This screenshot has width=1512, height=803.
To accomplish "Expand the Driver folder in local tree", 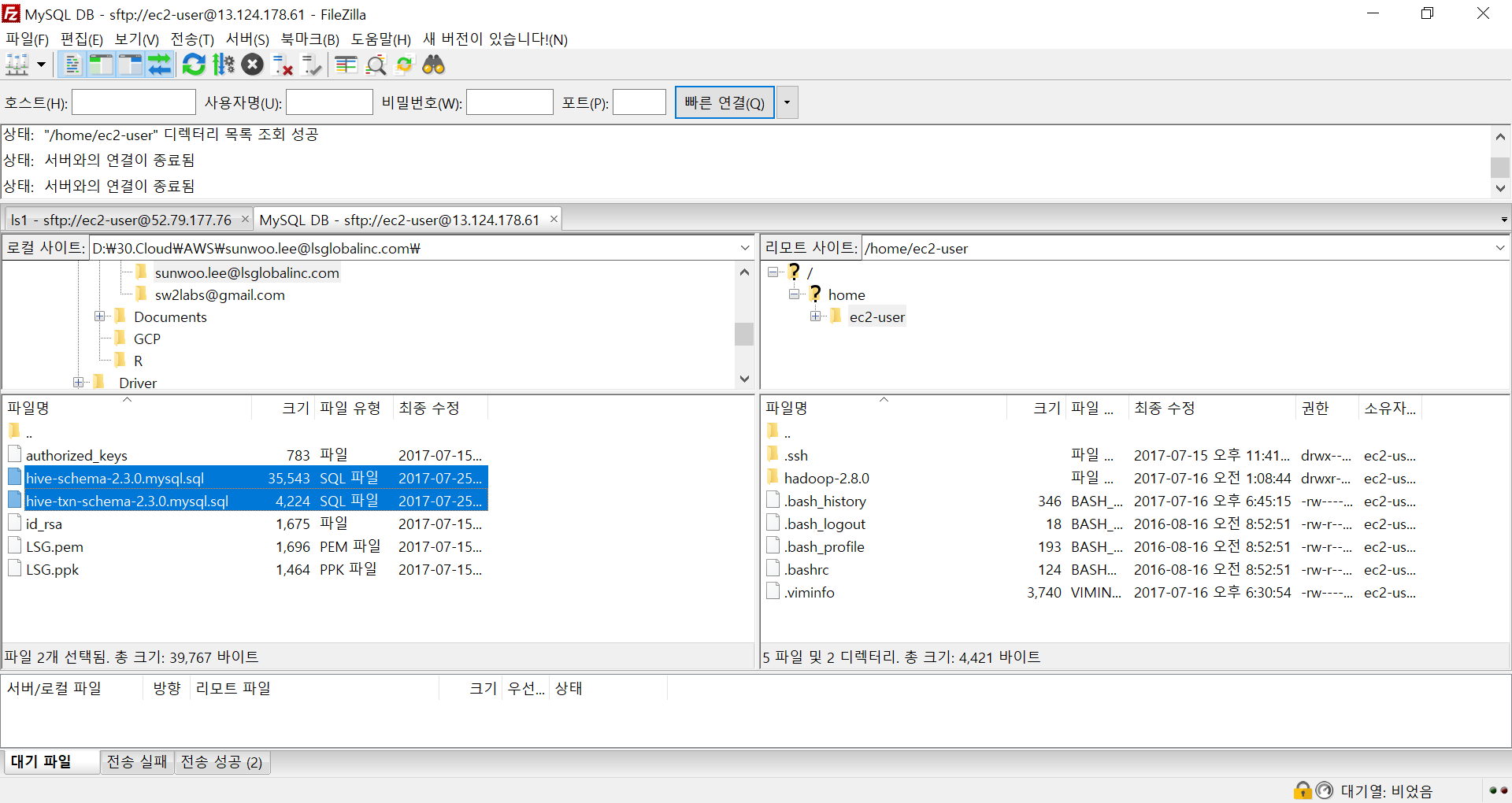I will tap(78, 383).
